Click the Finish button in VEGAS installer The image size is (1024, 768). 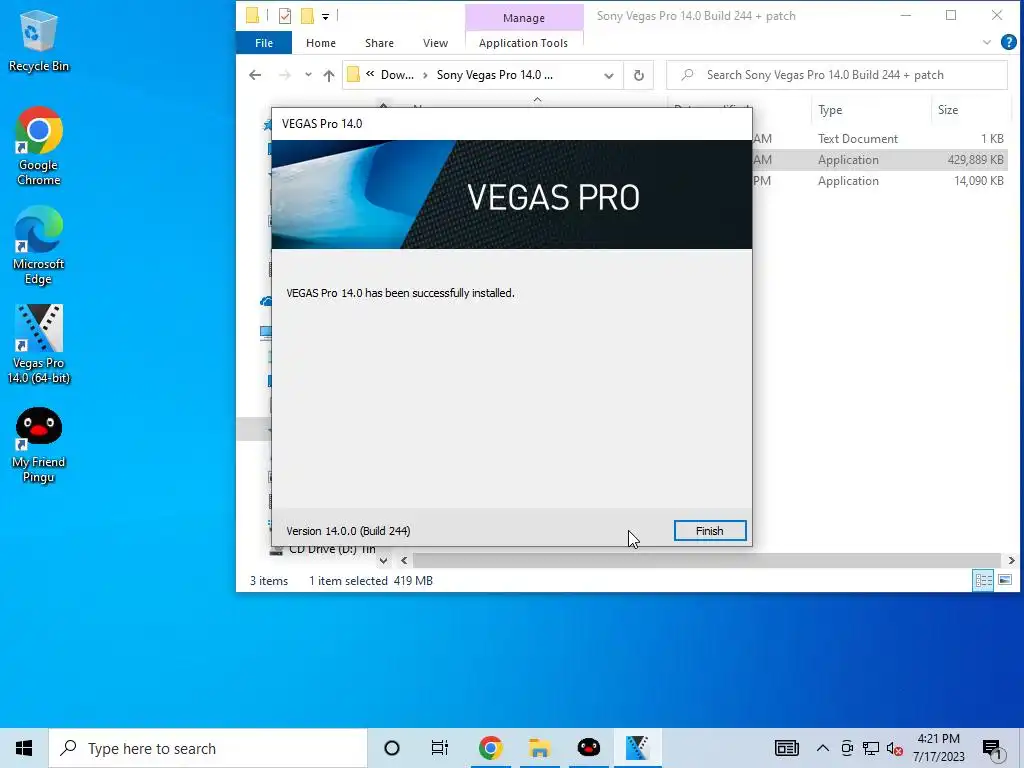click(x=710, y=531)
